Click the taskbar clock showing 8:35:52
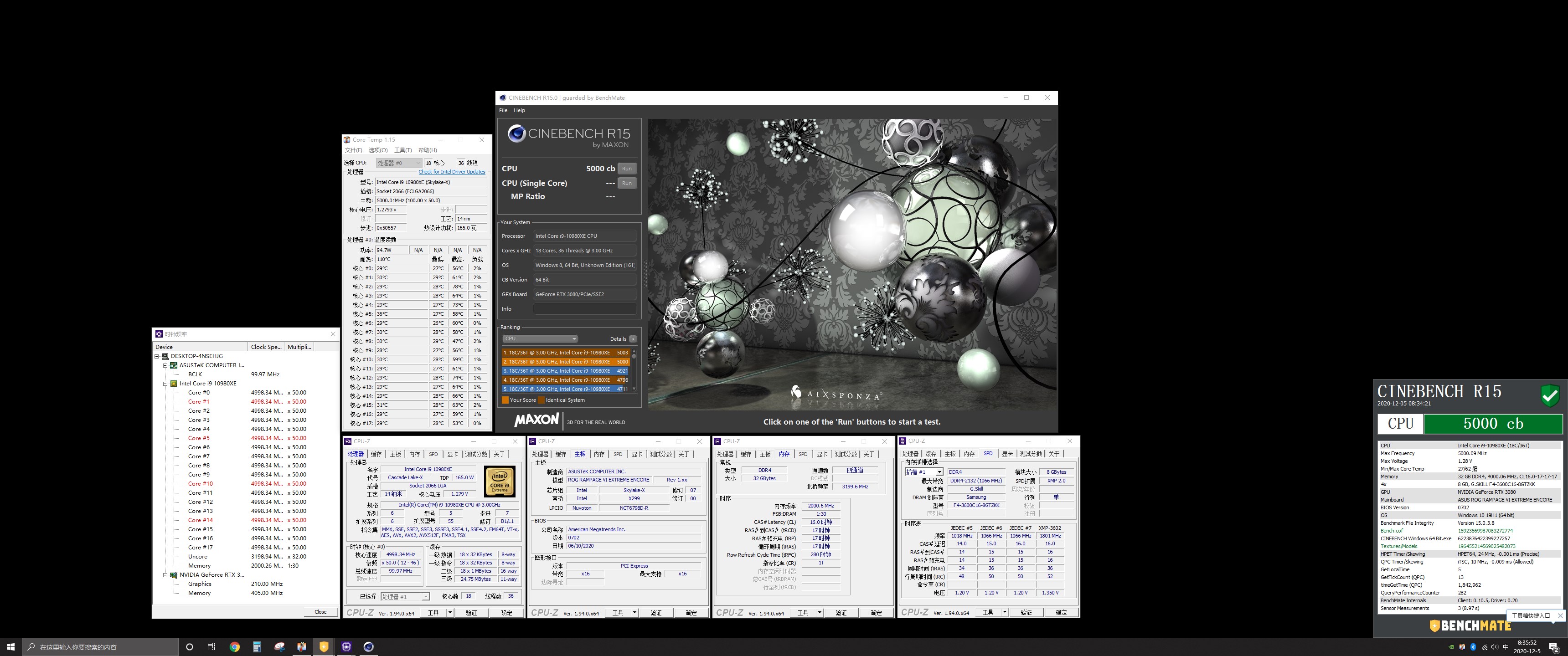Screen dimensions: 1568x656 [1527, 647]
